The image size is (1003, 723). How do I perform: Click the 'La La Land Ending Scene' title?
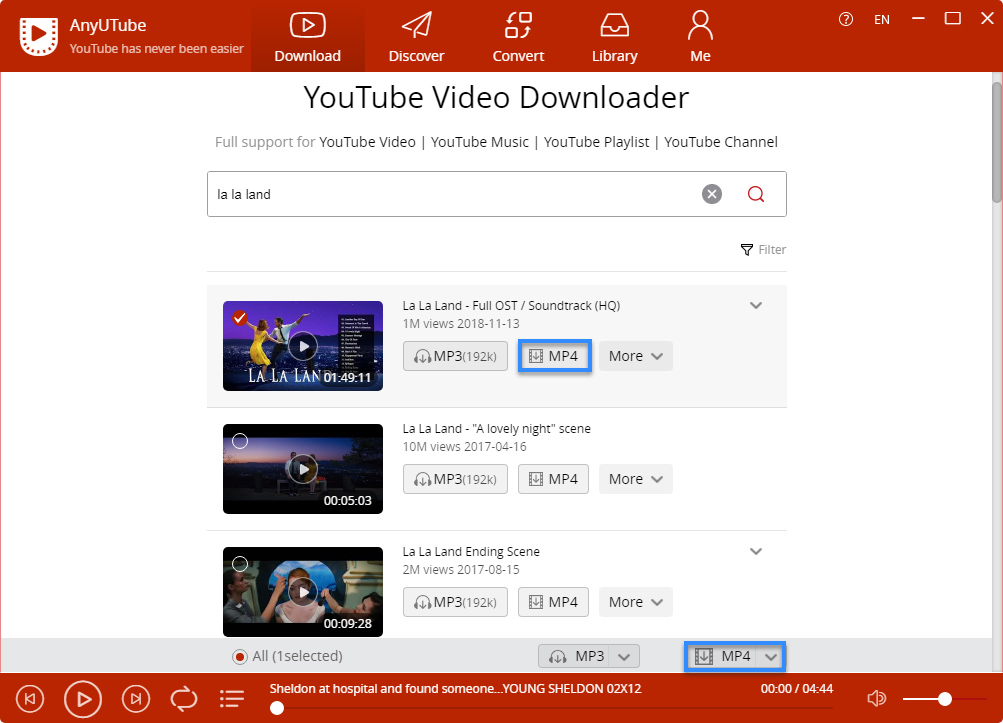(x=471, y=552)
